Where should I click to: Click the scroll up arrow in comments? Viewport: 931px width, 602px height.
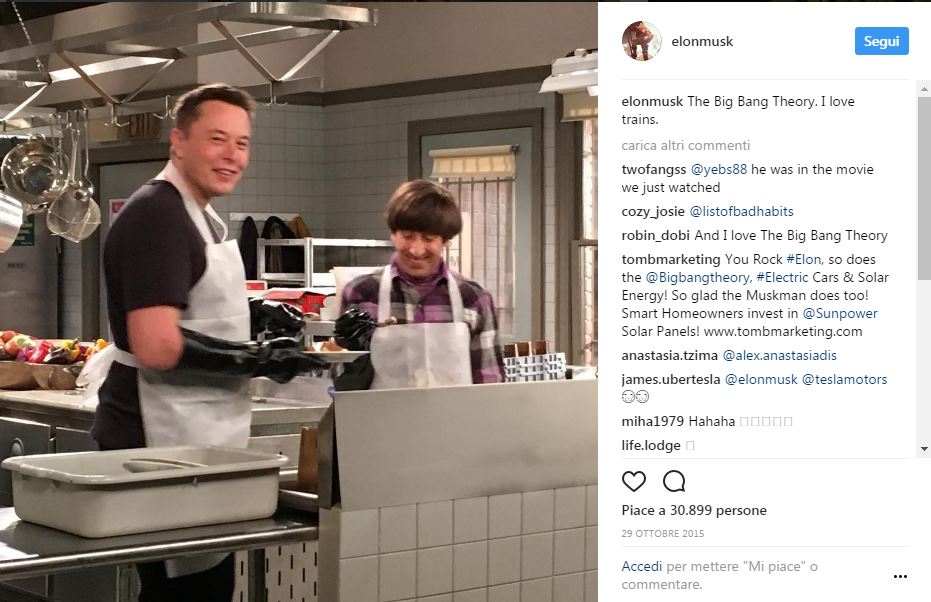click(924, 89)
